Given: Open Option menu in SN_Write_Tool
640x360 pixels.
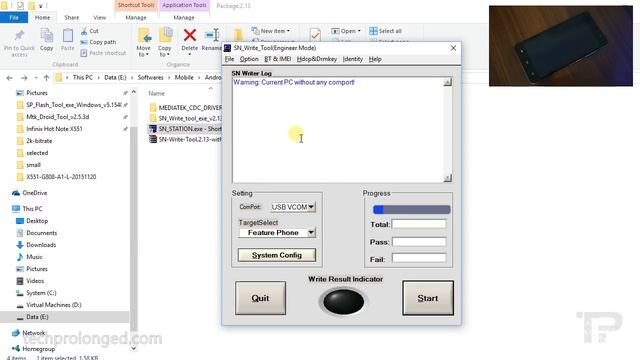Looking at the screenshot, I should pyautogui.click(x=249, y=59).
